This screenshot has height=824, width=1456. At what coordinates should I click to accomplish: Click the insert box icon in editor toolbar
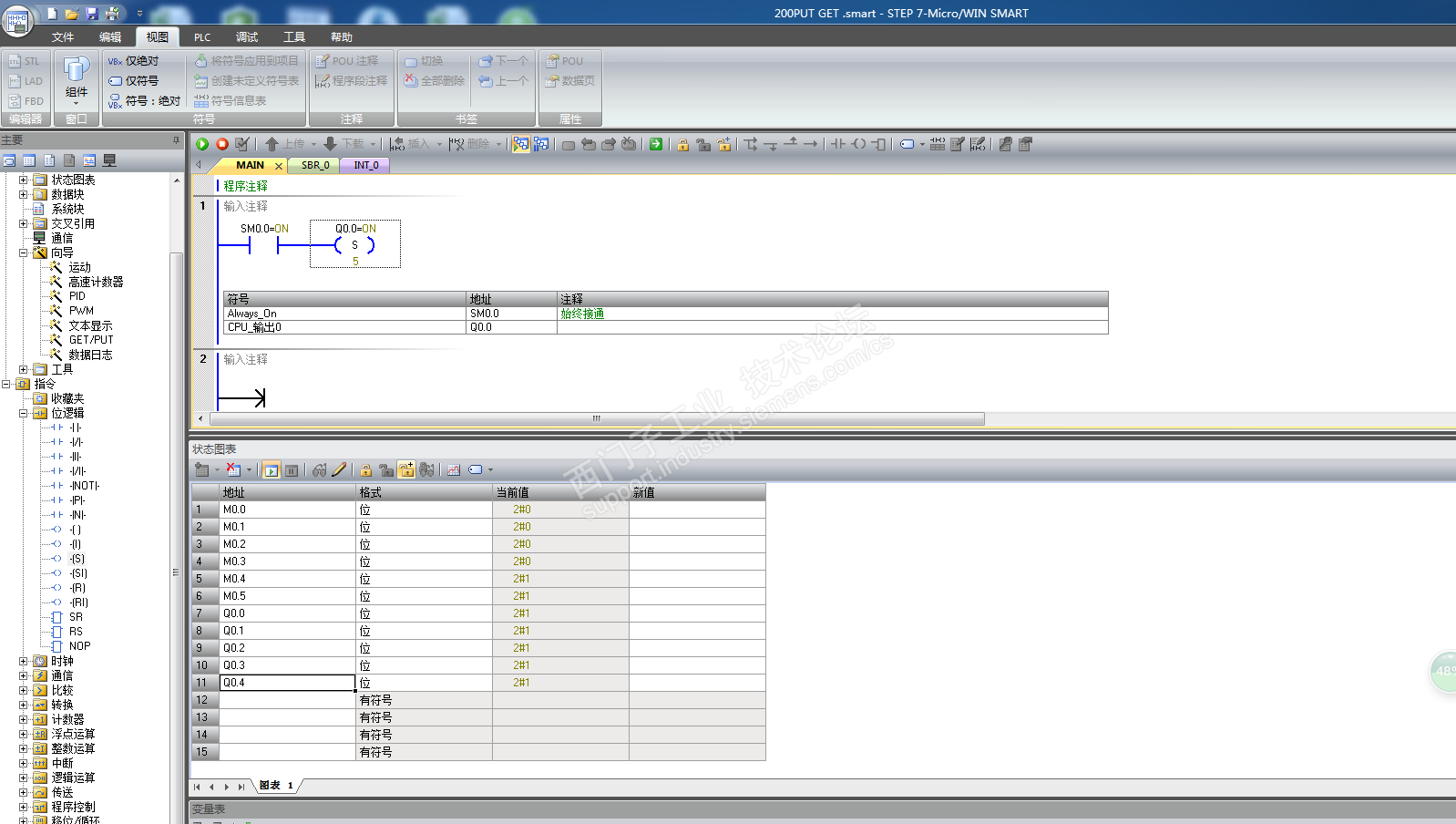pos(879,144)
